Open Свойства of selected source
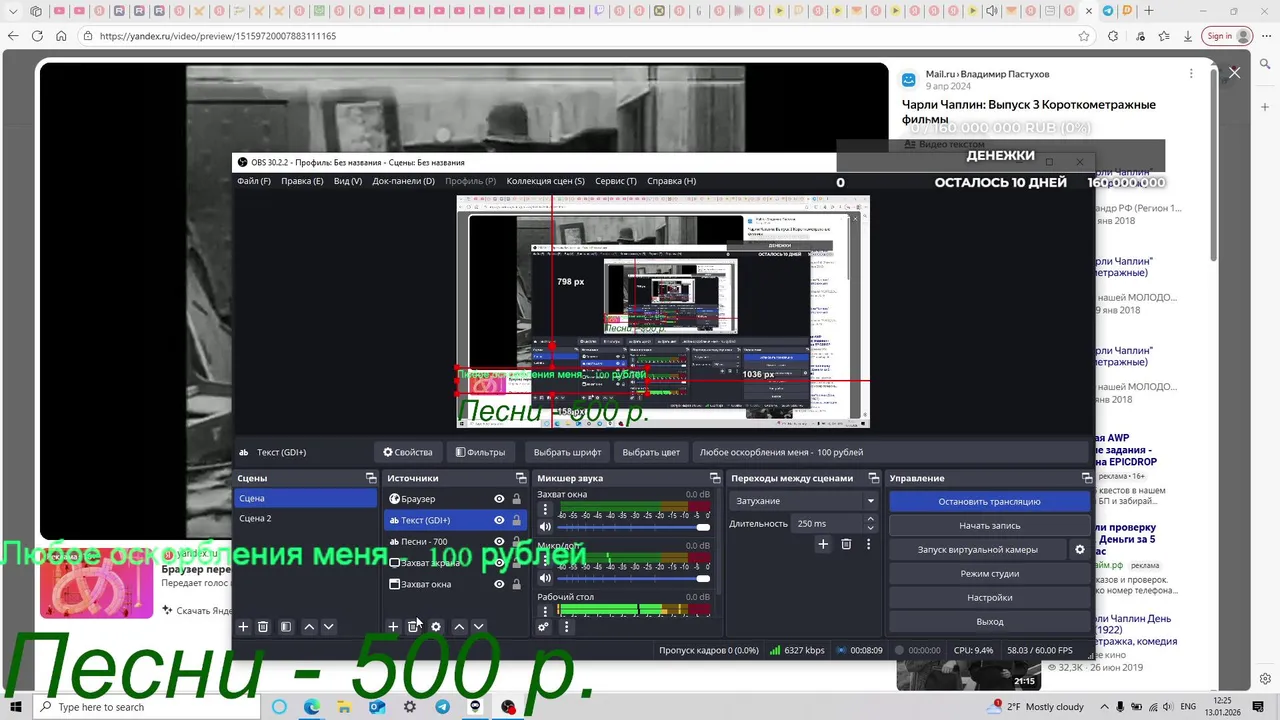This screenshot has width=1280, height=720. click(408, 452)
